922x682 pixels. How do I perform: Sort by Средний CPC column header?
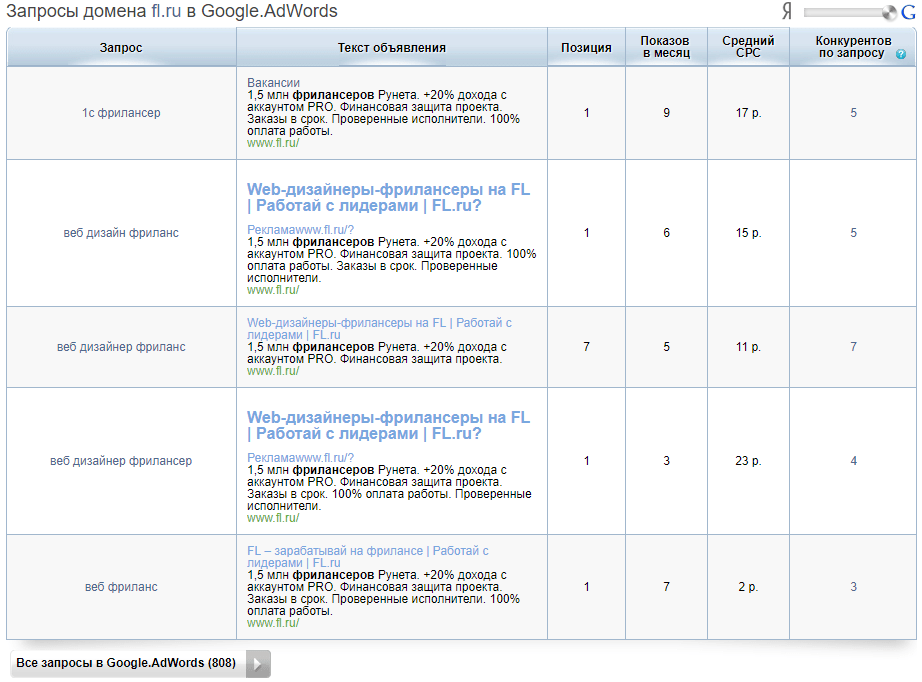(748, 47)
